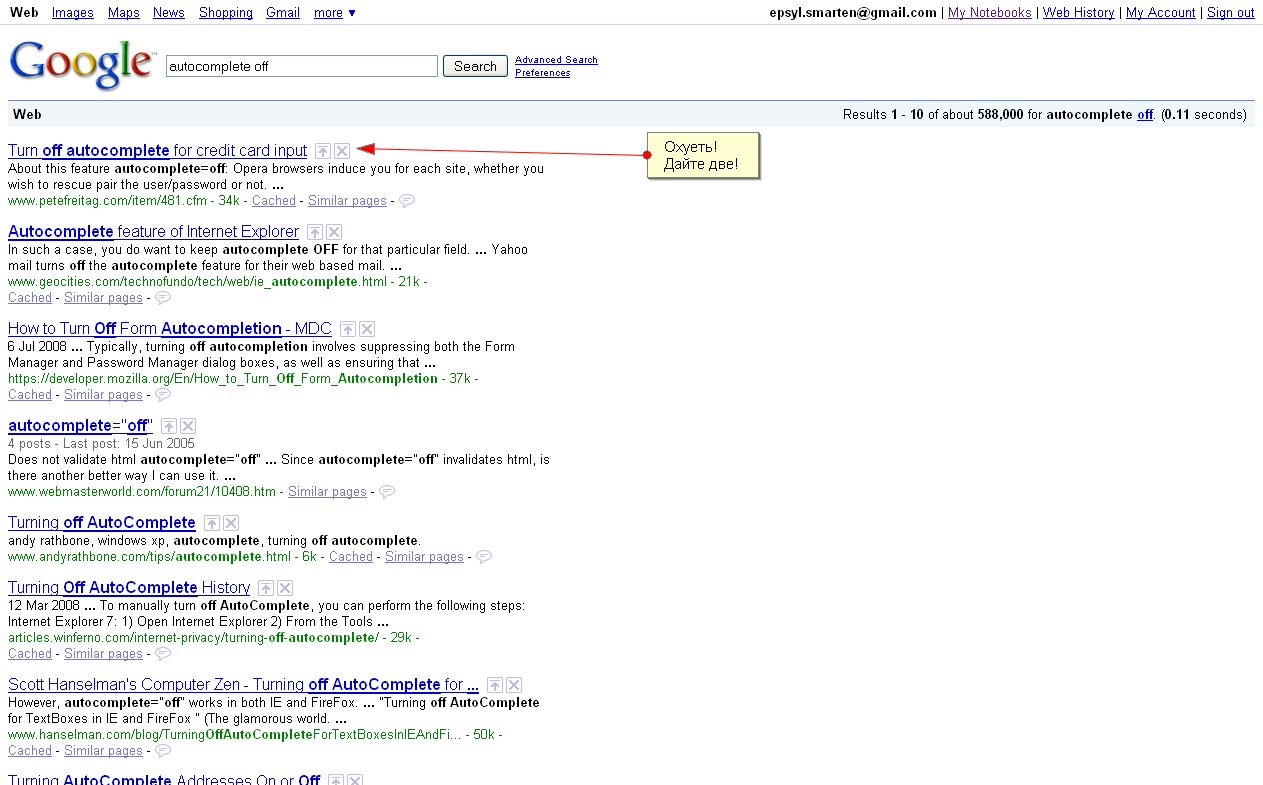1263x785 pixels.
Task: Promote 'Autocomplete feature of Internet Explorer' result
Action: (x=315, y=232)
